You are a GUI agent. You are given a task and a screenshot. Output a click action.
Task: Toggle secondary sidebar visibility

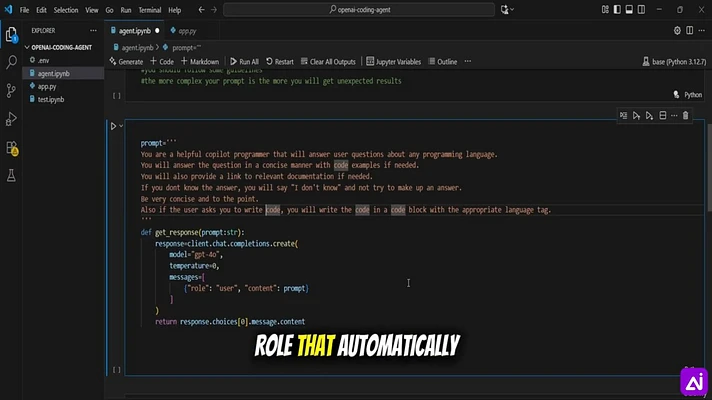coord(641,10)
